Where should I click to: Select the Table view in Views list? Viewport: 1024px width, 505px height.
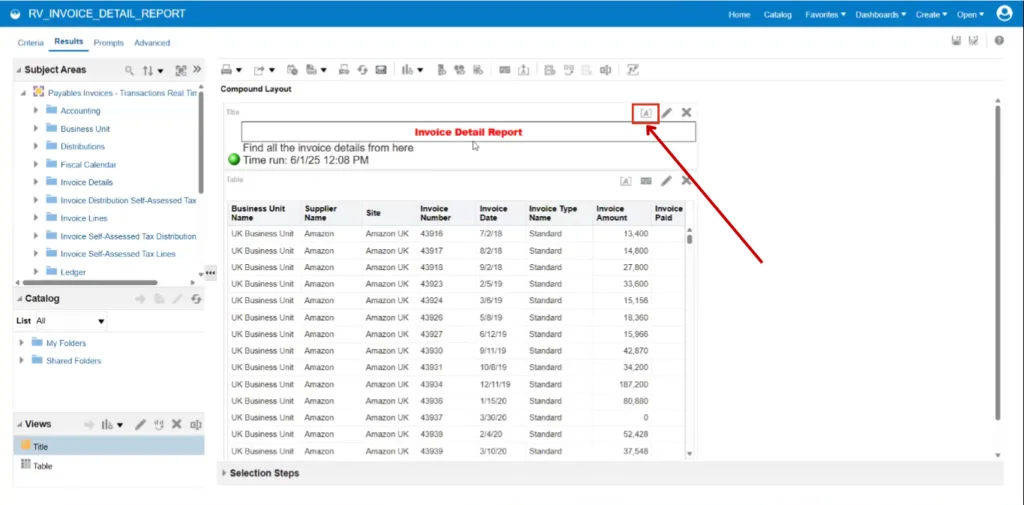(42, 466)
